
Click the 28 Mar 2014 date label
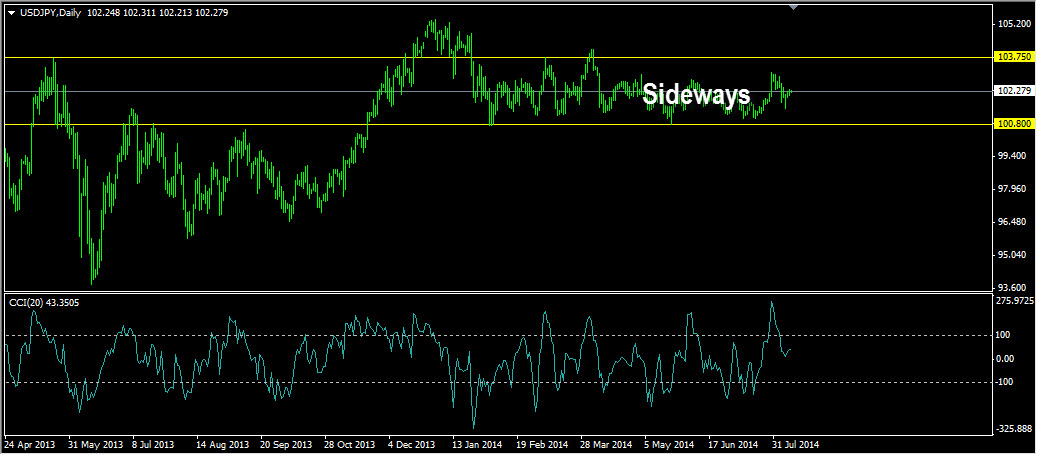click(x=607, y=444)
